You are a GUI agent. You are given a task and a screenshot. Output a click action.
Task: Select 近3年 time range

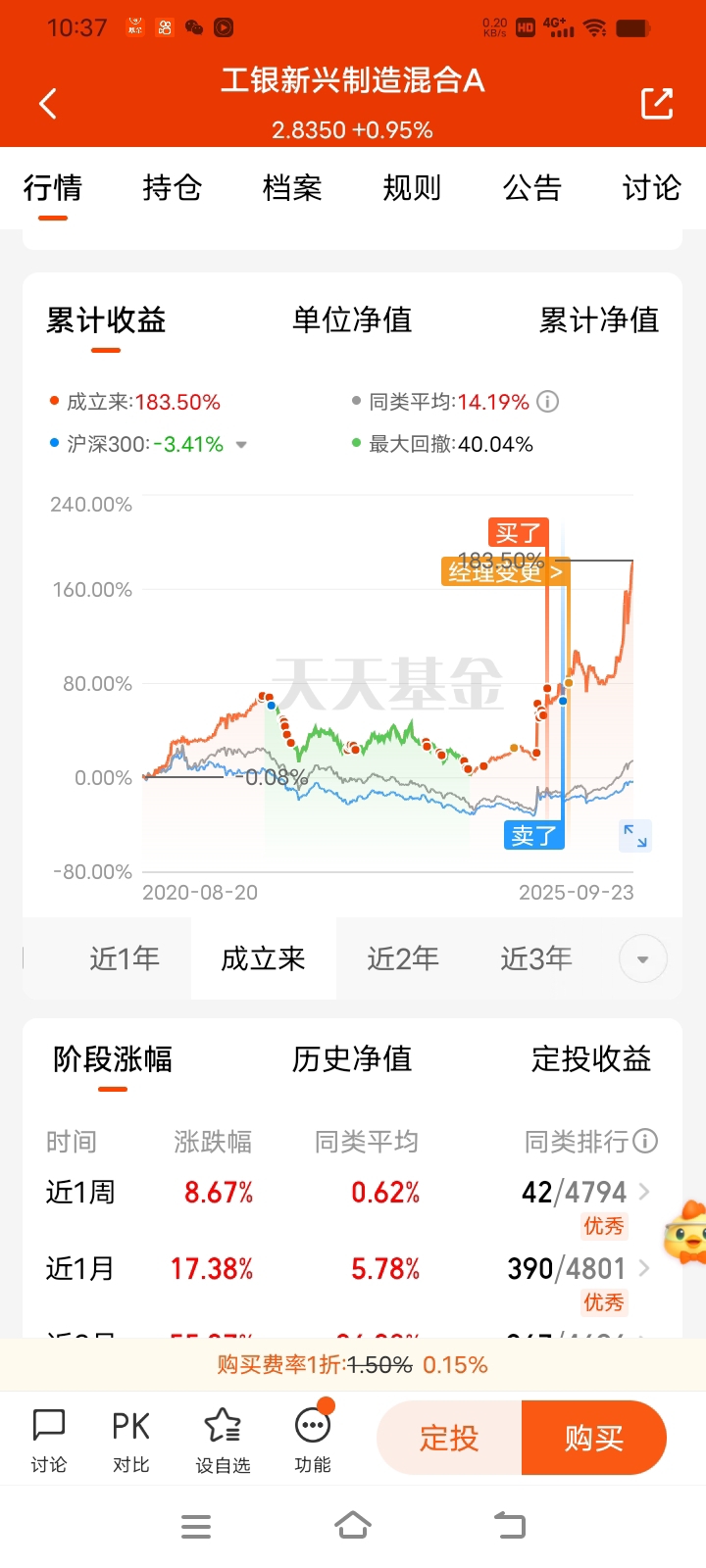click(x=536, y=958)
